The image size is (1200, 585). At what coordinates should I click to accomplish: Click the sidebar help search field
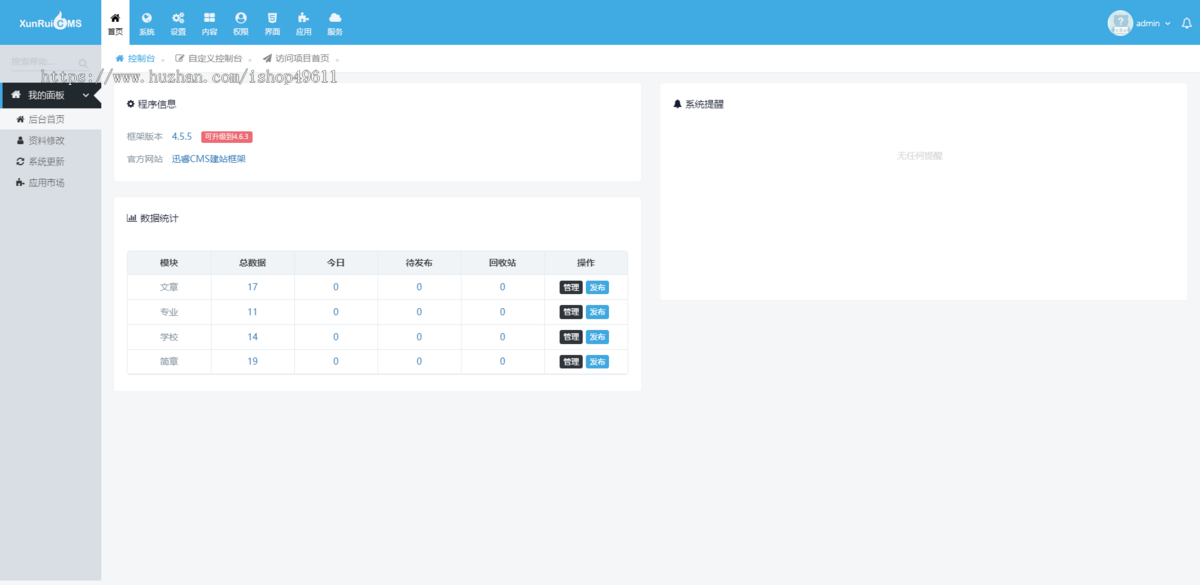point(42,63)
